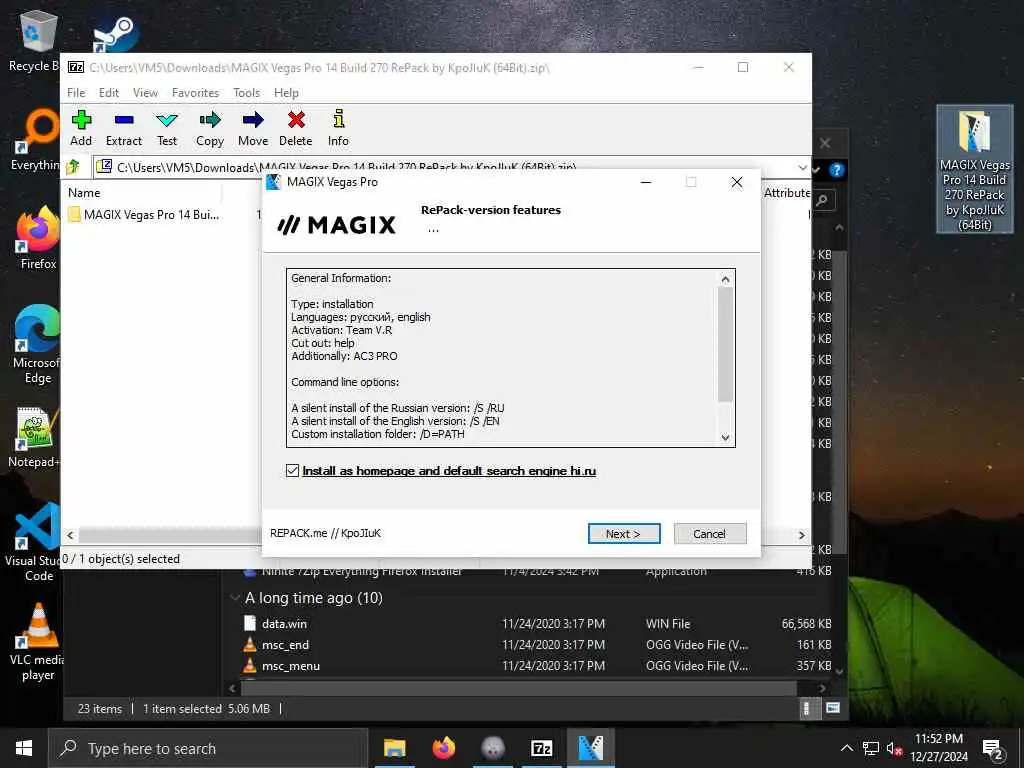Open Firefox desktop shortcut
The width and height of the screenshot is (1024, 768).
pos(38,238)
